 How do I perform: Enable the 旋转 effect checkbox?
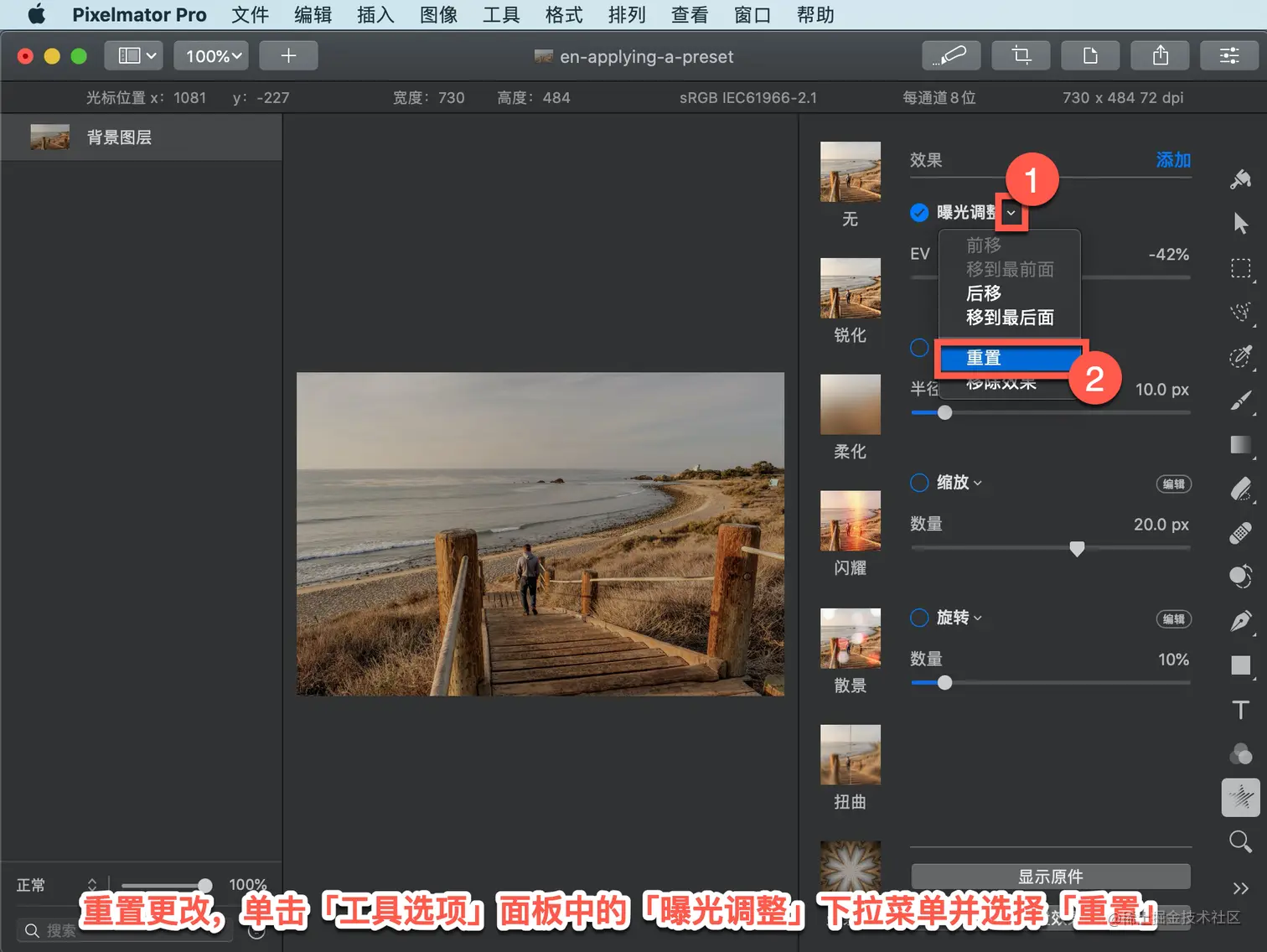(x=919, y=618)
